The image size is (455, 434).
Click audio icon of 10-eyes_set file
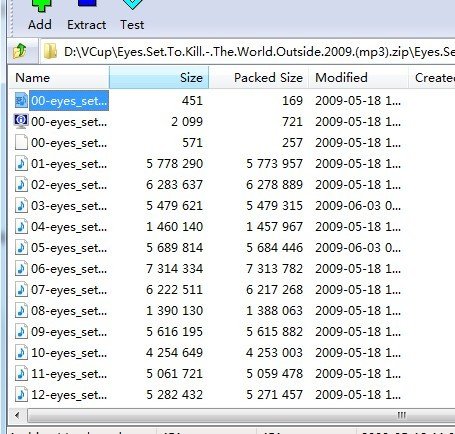tap(21, 353)
